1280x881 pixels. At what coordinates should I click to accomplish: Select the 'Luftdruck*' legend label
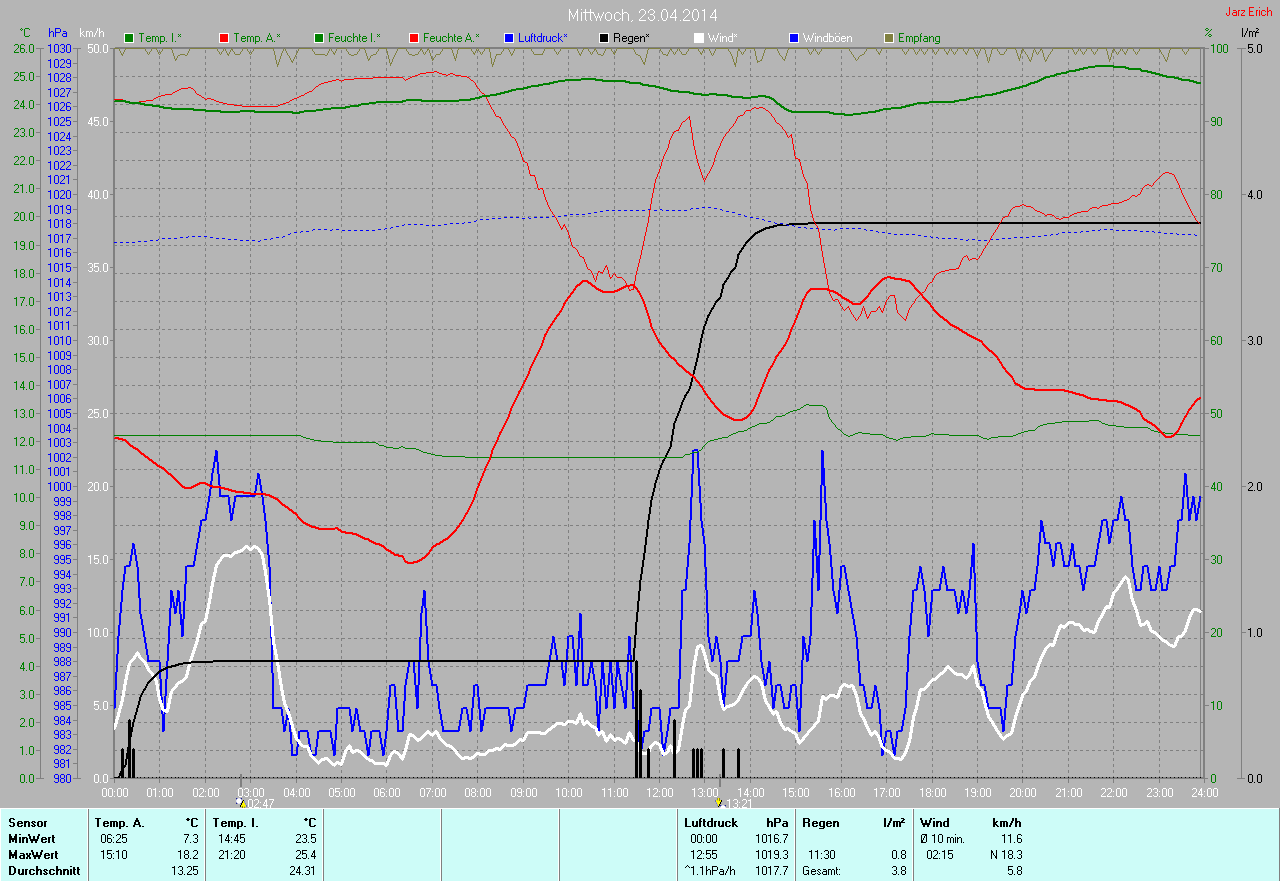(543, 38)
